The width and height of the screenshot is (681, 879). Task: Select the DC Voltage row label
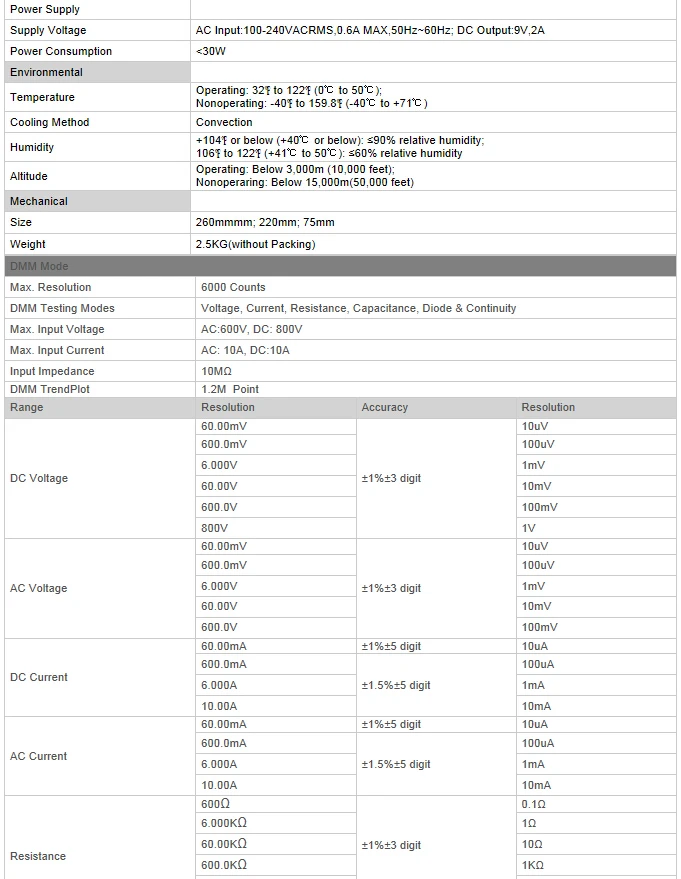(39, 478)
